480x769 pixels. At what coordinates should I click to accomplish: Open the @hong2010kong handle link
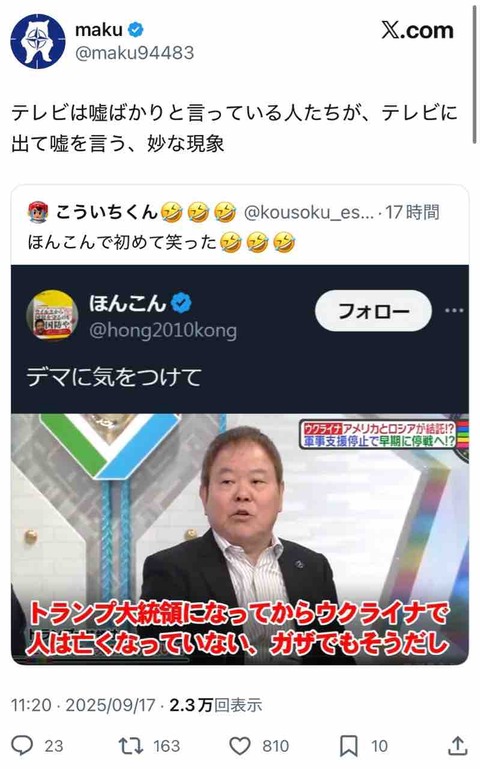163,331
